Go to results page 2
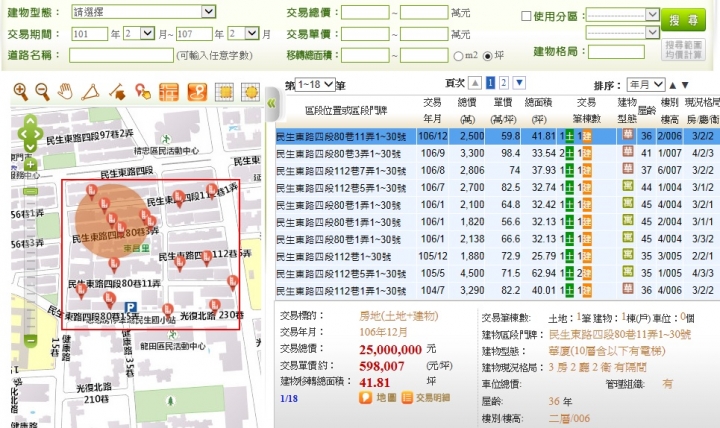This screenshot has width=720, height=428. pyautogui.click(x=503, y=83)
